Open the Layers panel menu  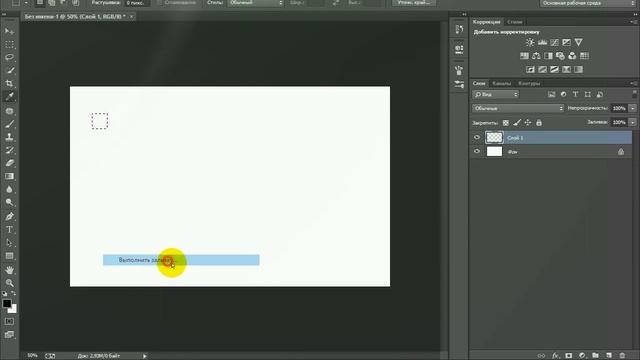(x=633, y=83)
